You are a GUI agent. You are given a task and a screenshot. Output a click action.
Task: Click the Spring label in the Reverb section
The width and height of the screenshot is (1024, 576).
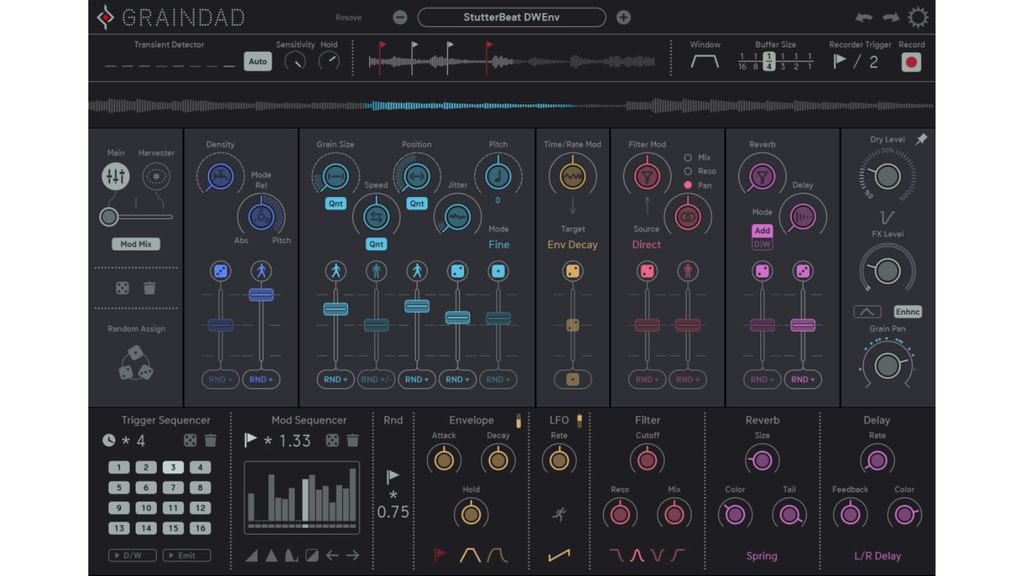[x=762, y=555]
